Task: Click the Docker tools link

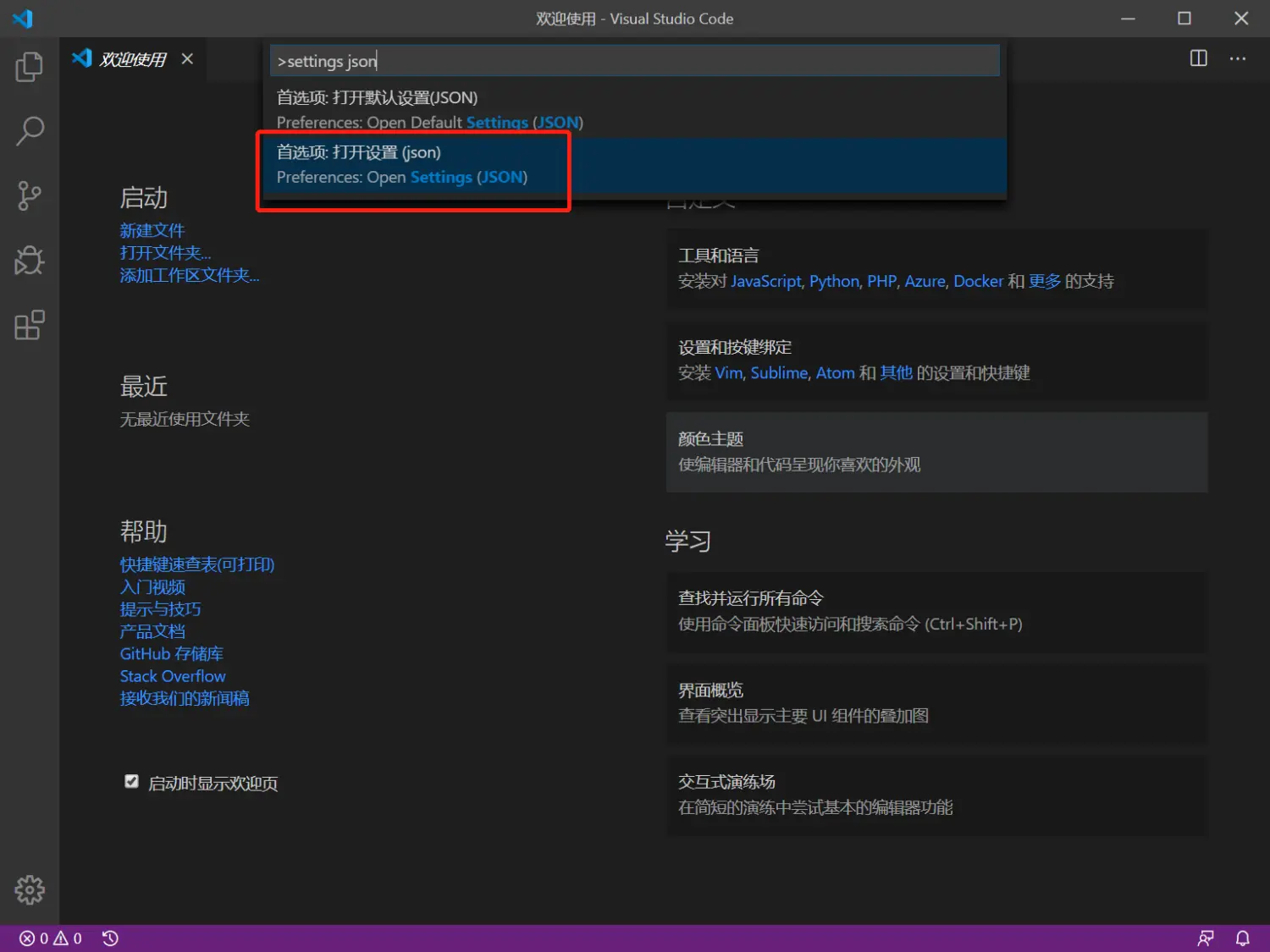Action: pyautogui.click(x=978, y=281)
